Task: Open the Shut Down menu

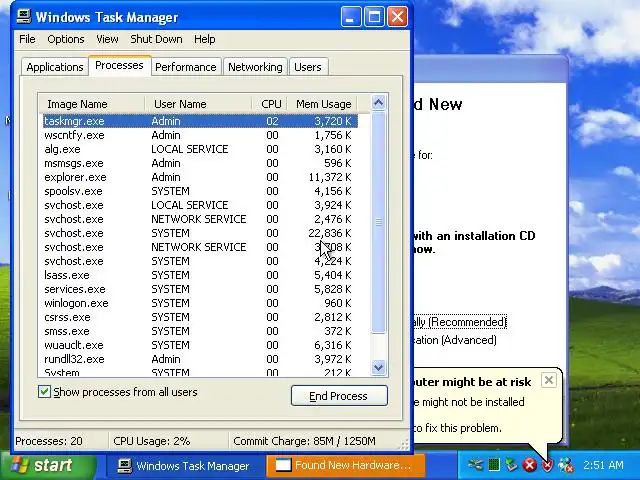Action: pos(156,39)
